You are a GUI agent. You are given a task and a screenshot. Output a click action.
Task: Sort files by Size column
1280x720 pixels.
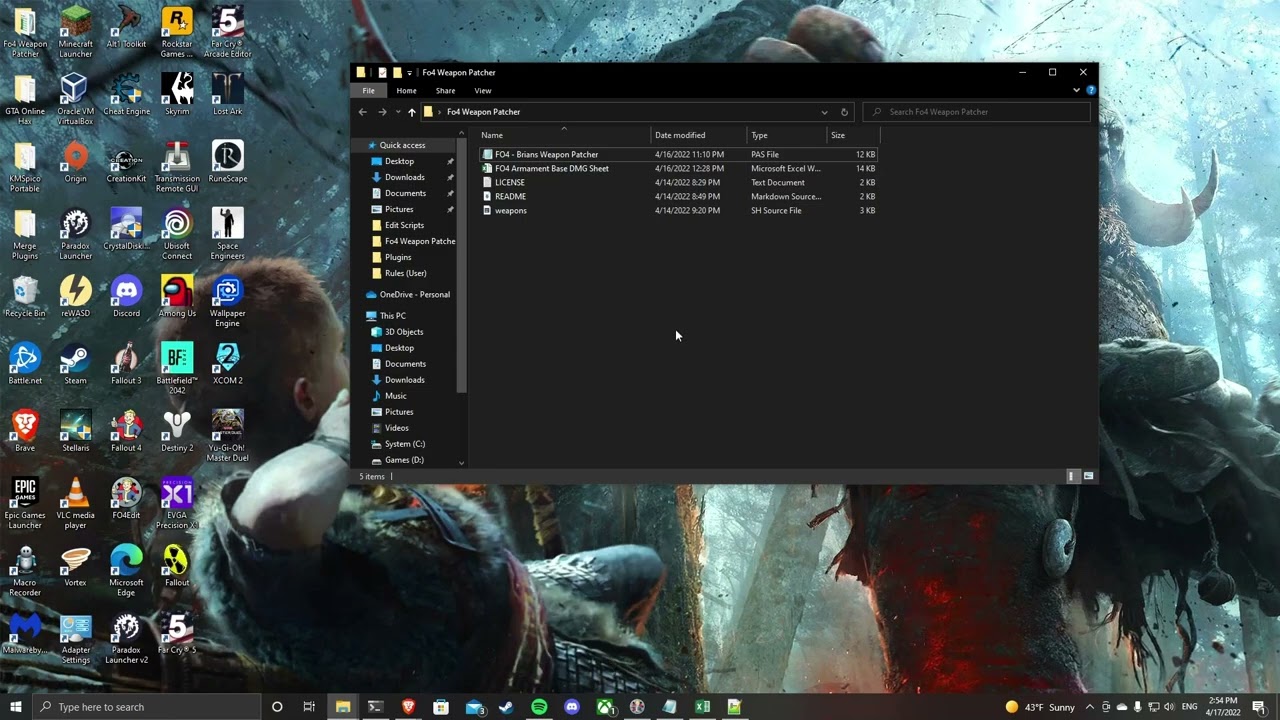tap(853, 135)
